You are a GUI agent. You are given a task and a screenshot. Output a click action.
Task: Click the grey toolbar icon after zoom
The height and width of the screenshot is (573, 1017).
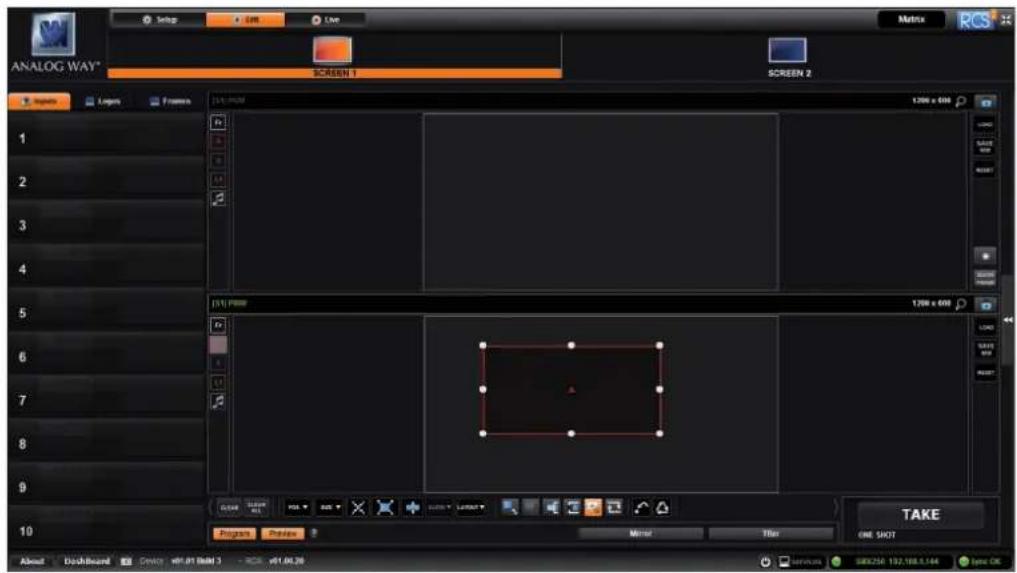[531, 507]
